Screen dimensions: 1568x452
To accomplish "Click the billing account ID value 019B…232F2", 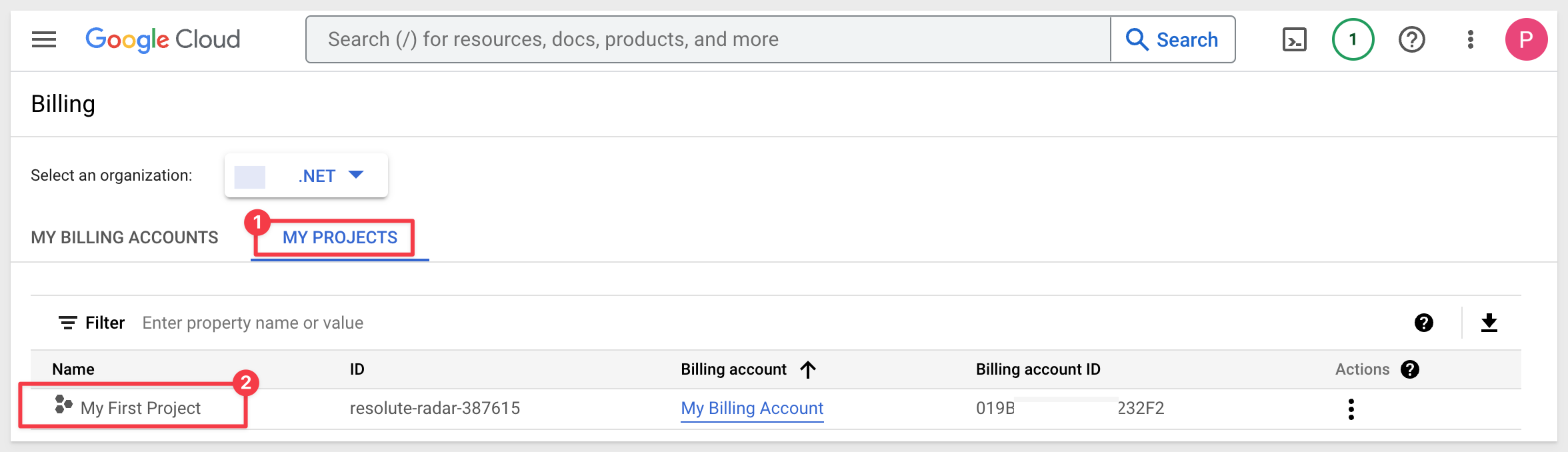I will click(1070, 408).
